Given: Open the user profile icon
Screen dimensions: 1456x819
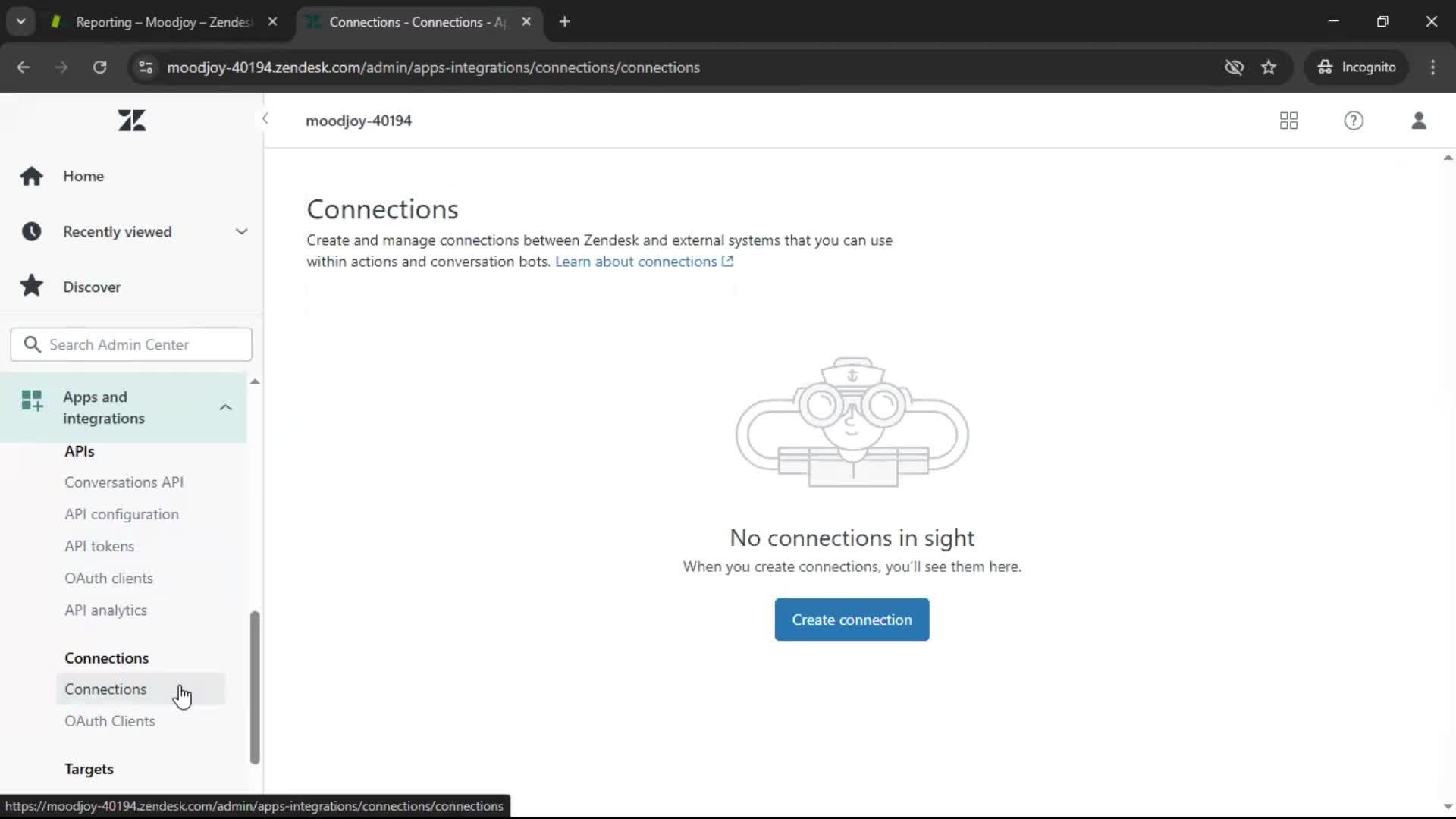Looking at the screenshot, I should point(1419,121).
